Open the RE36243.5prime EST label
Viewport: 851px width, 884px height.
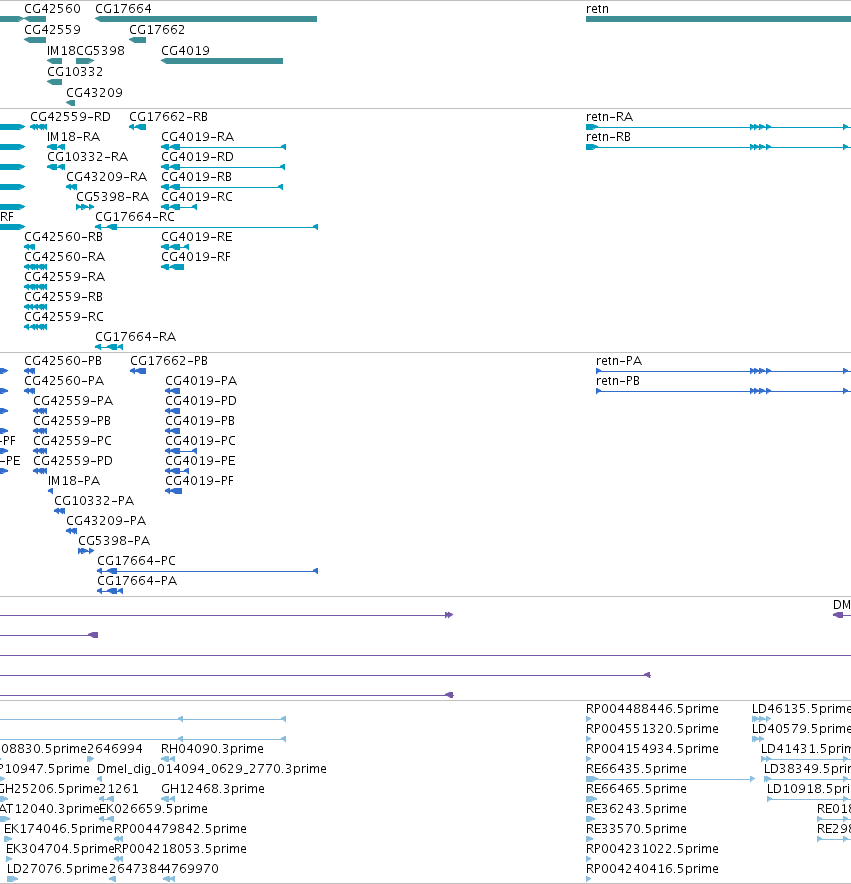pos(637,809)
